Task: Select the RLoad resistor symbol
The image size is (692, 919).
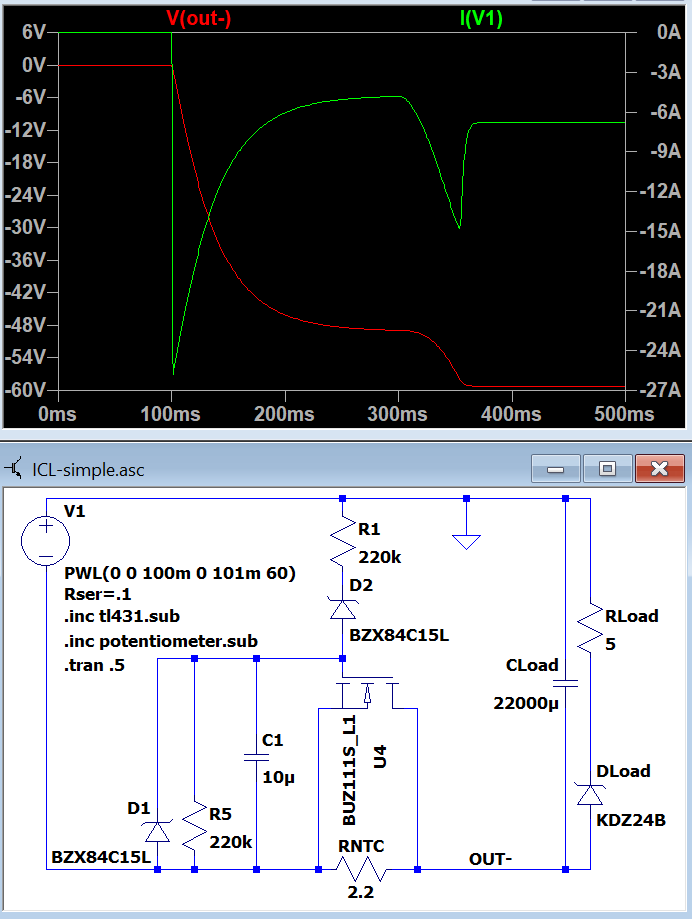Action: click(x=590, y=628)
